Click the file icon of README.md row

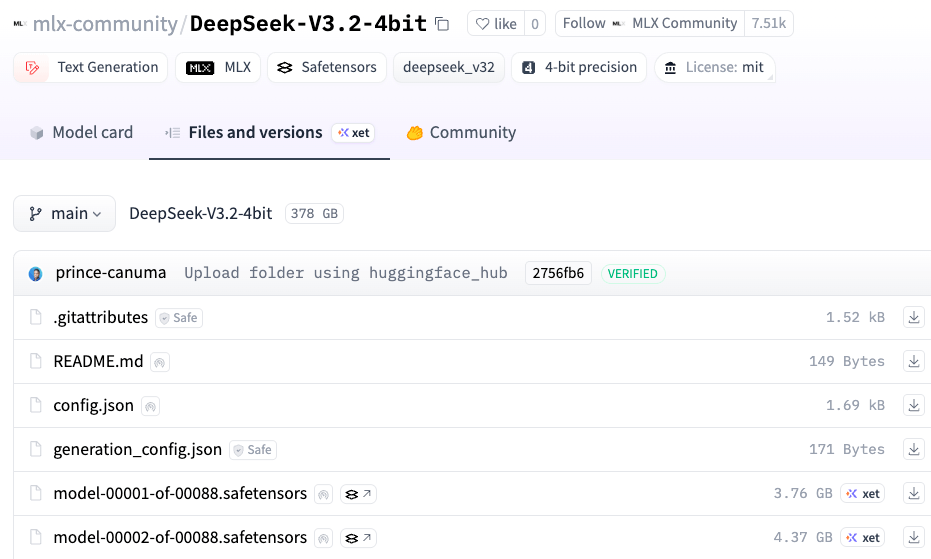click(36, 361)
